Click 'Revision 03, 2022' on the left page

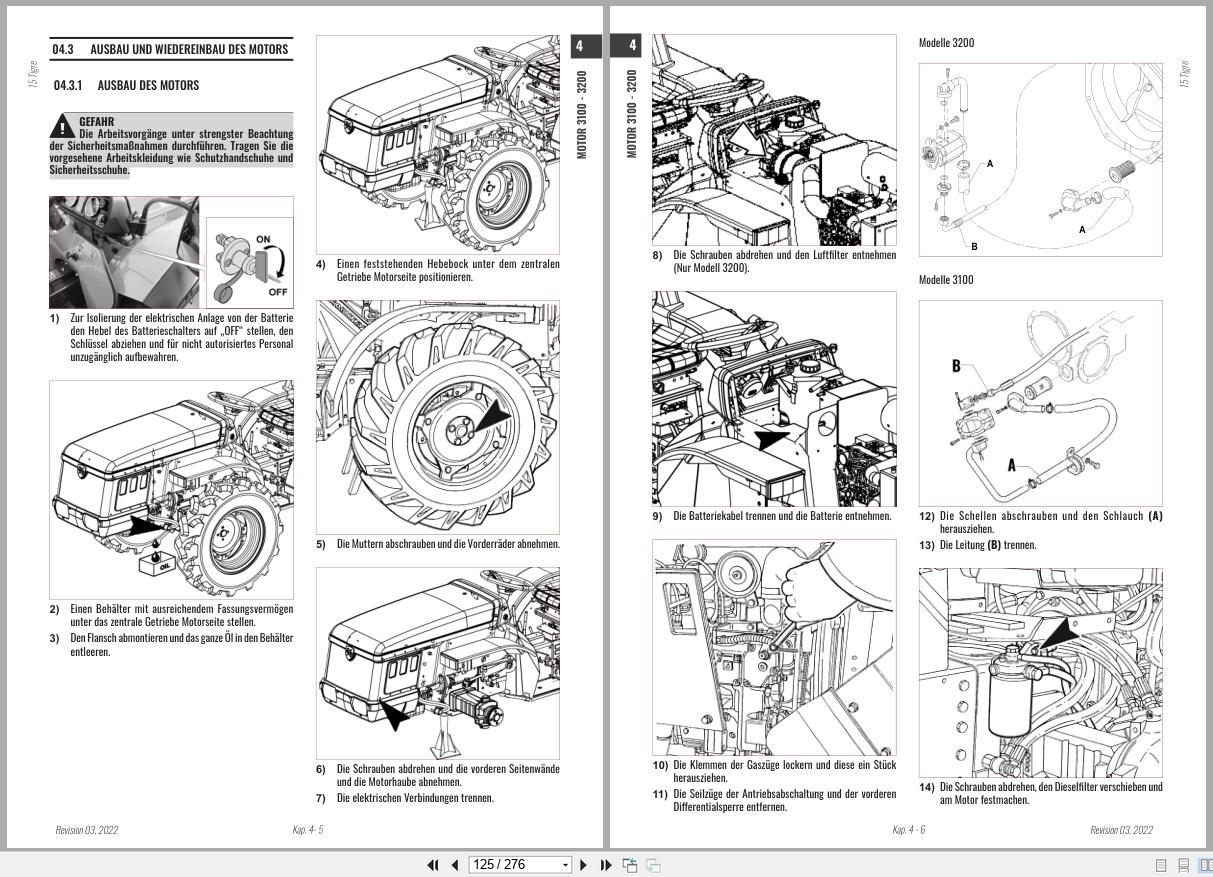pos(87,830)
